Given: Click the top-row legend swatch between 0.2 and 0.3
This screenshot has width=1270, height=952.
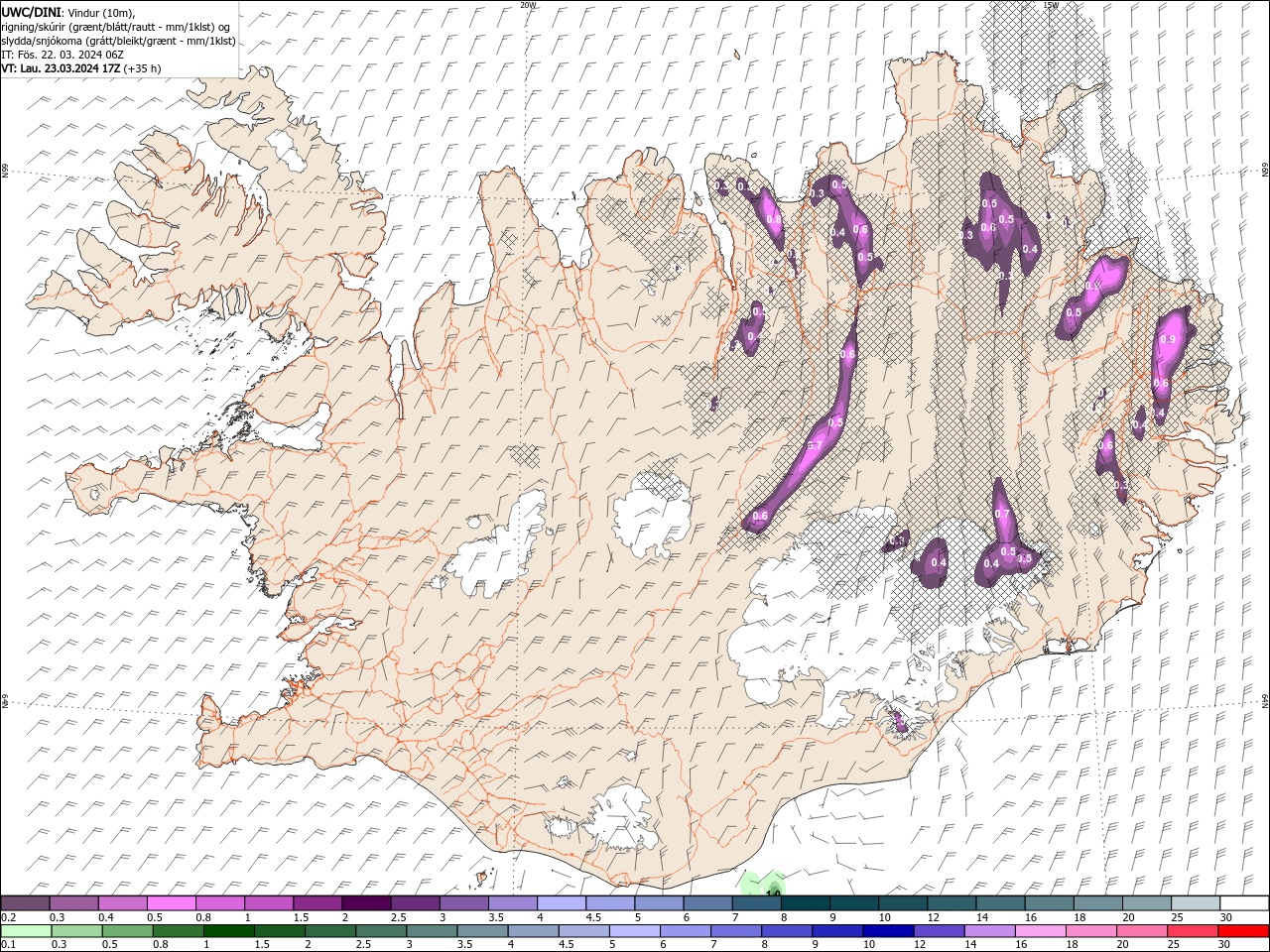Looking at the screenshot, I should (x=26, y=903).
